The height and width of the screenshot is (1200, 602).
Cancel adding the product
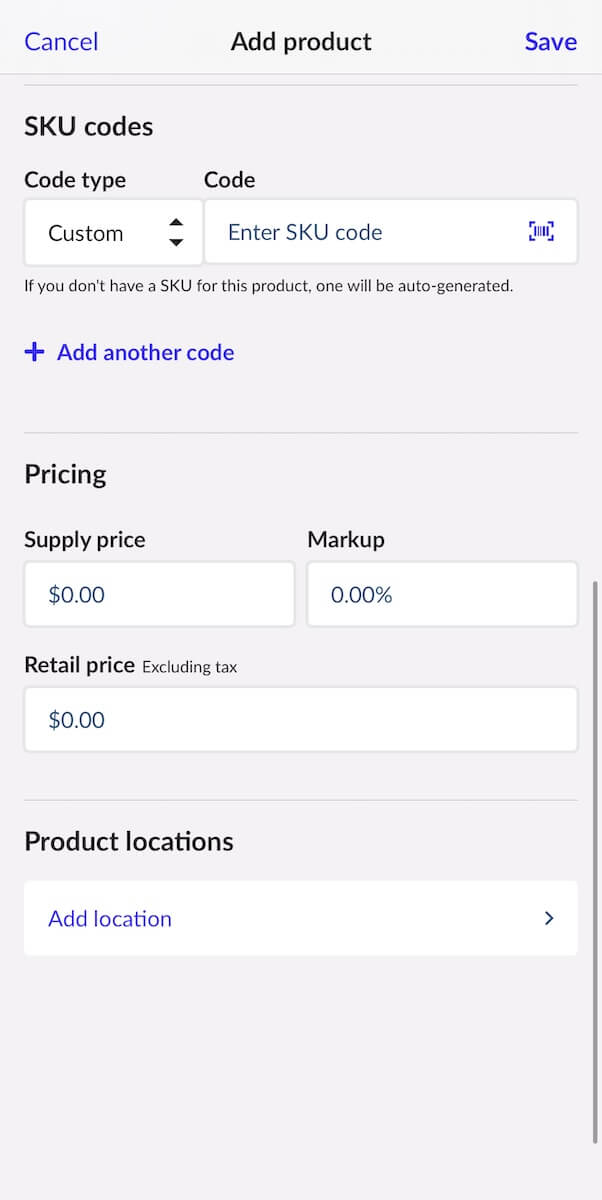point(60,41)
